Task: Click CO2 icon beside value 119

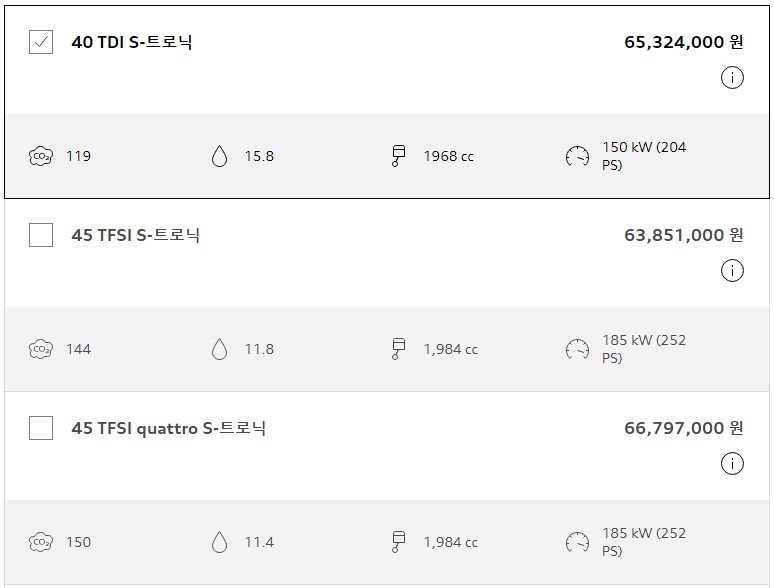Action: (40, 157)
